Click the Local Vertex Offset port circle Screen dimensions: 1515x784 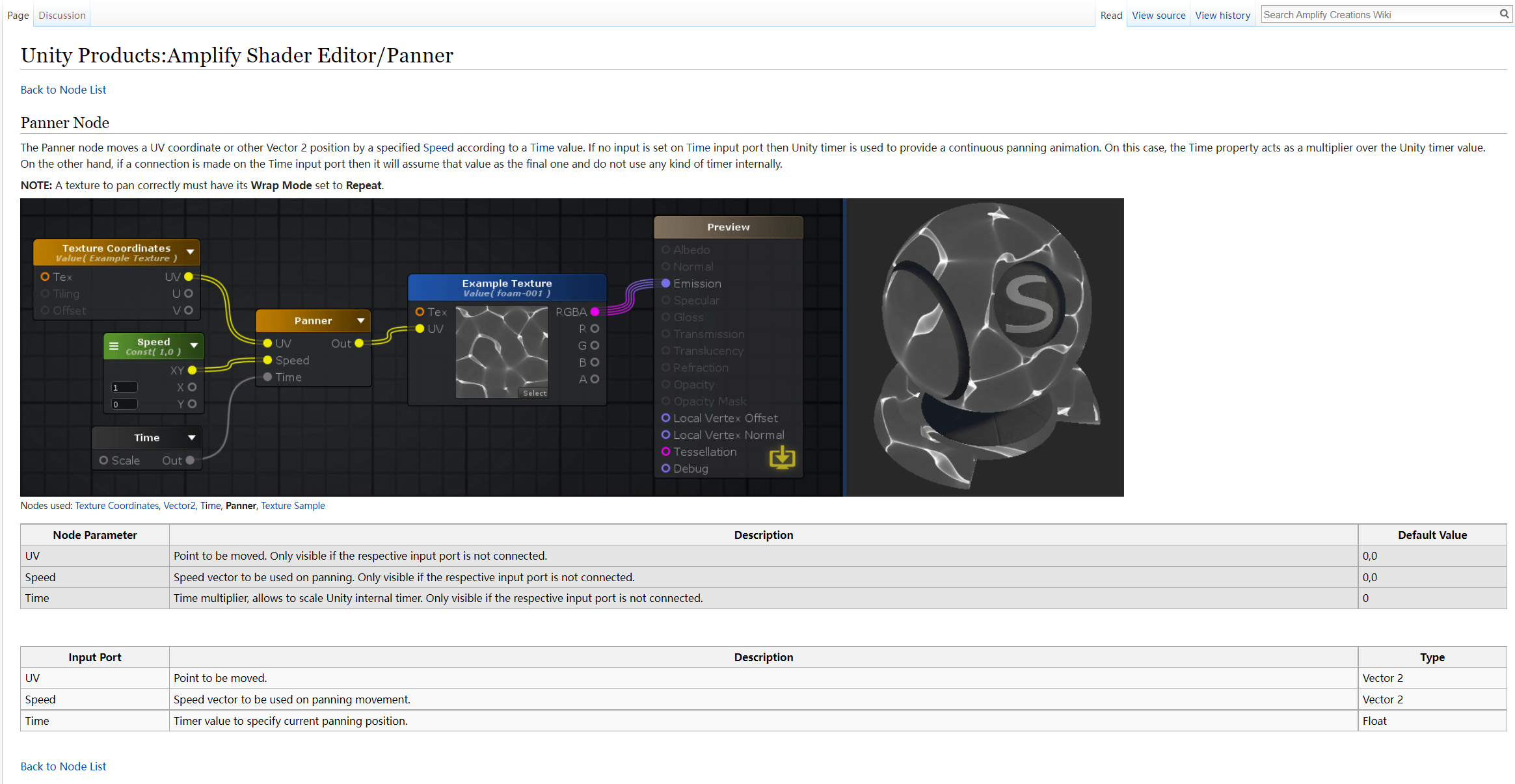pos(665,418)
